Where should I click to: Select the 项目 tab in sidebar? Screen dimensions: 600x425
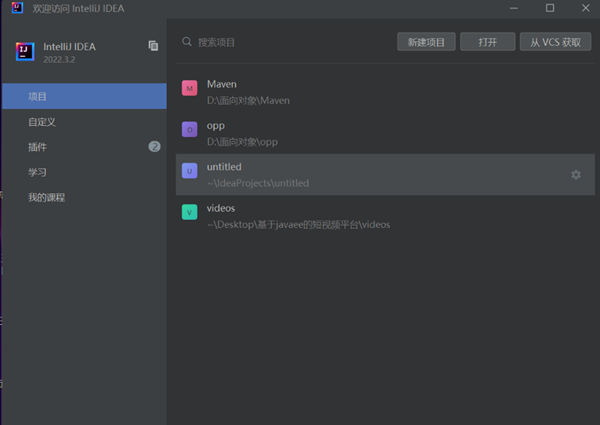tap(83, 96)
